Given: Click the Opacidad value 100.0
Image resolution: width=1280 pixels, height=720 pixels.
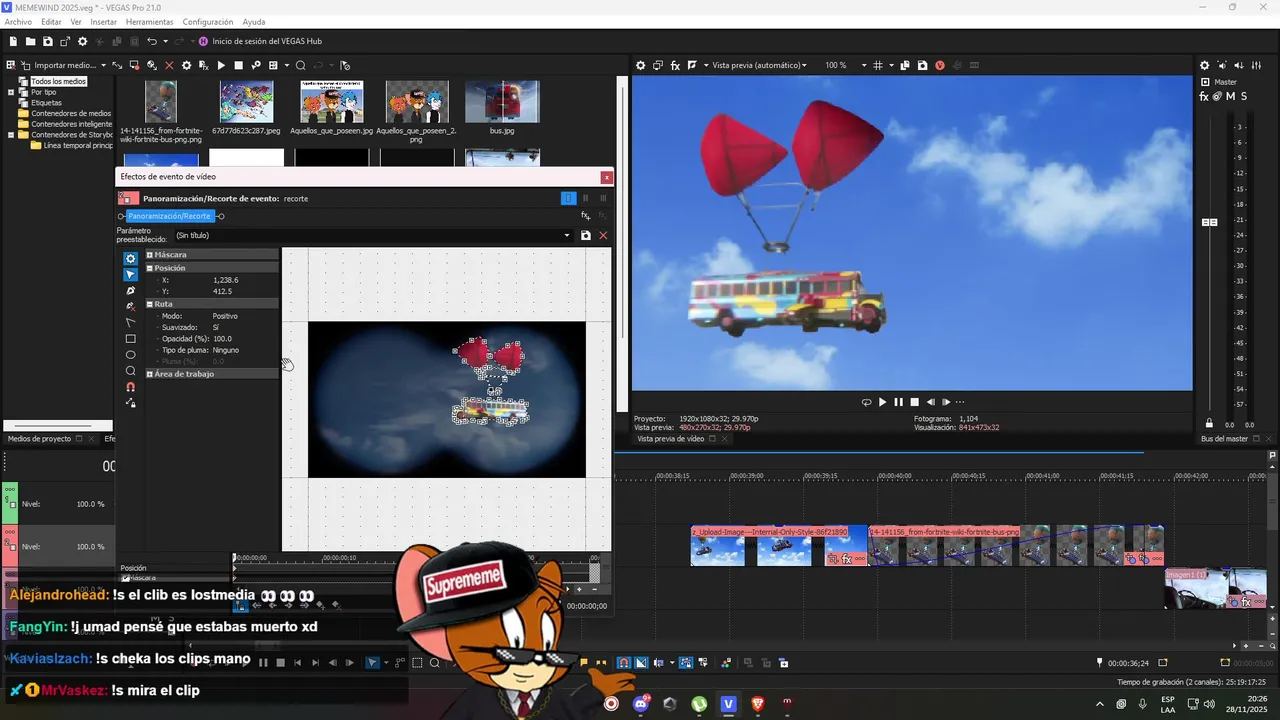Looking at the screenshot, I should (222, 339).
